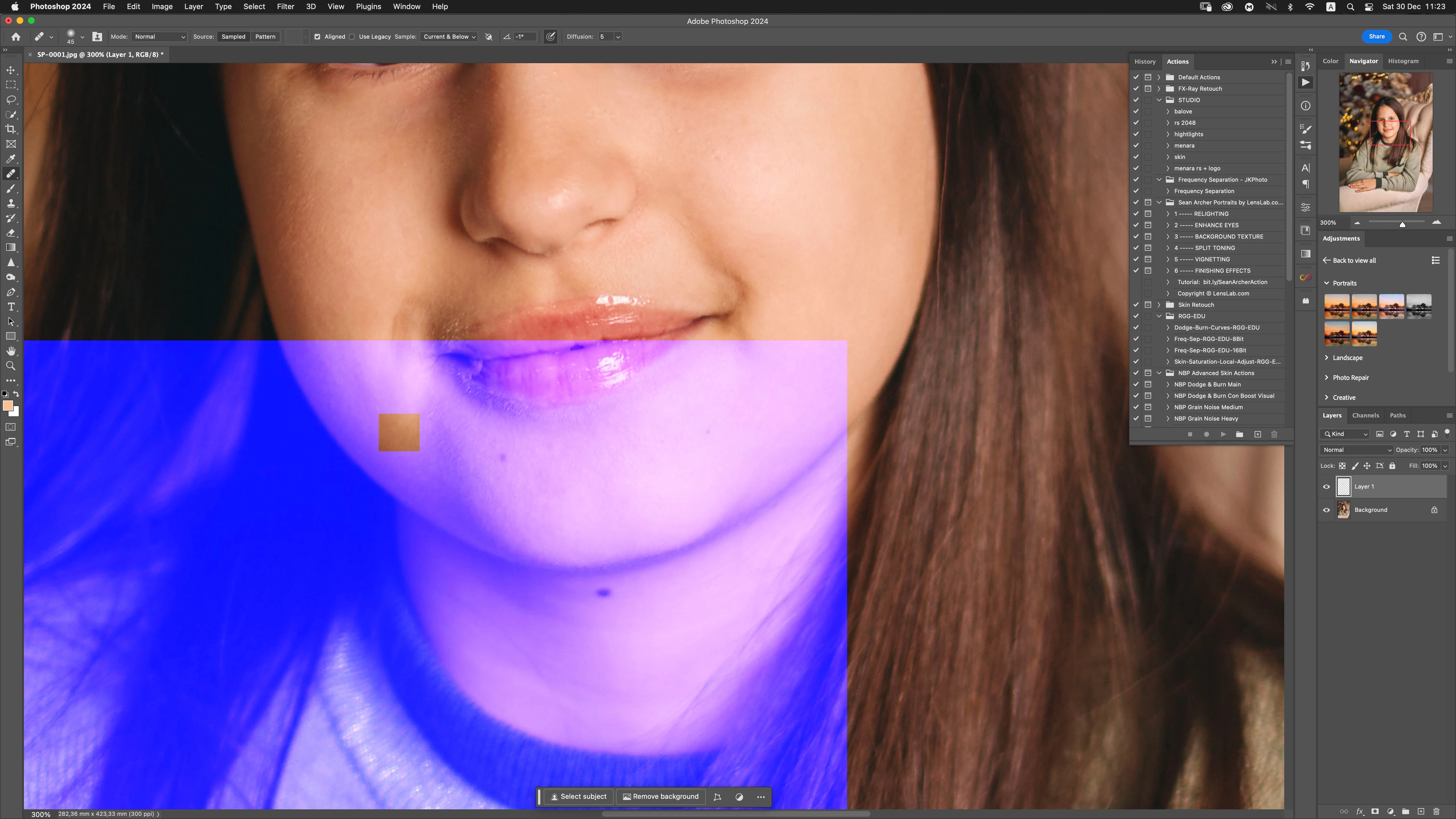This screenshot has width=1456, height=819.
Task: Click the Remove background button
Action: click(x=660, y=796)
